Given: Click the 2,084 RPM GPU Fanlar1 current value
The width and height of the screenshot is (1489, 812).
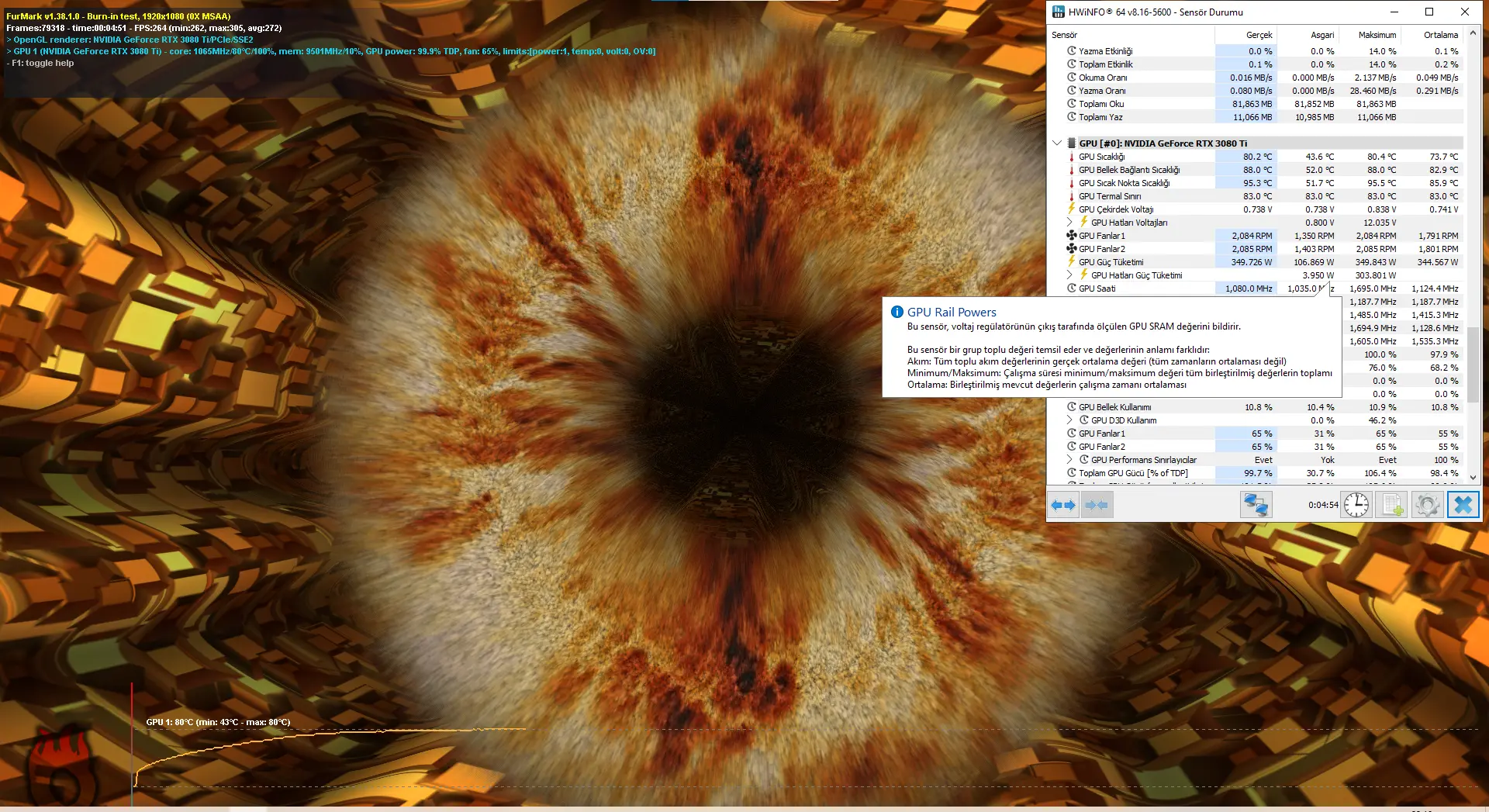Looking at the screenshot, I should click(1252, 236).
